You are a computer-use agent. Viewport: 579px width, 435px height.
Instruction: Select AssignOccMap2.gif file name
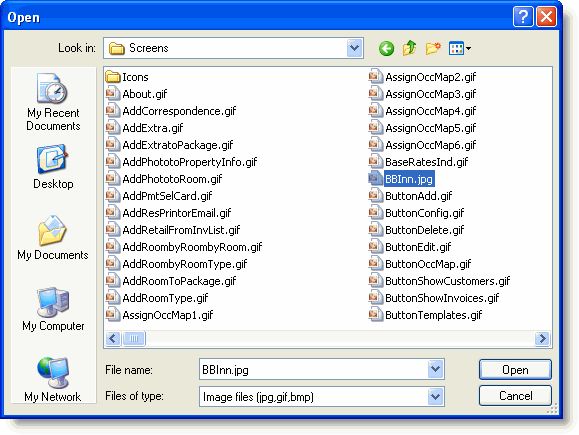431,77
